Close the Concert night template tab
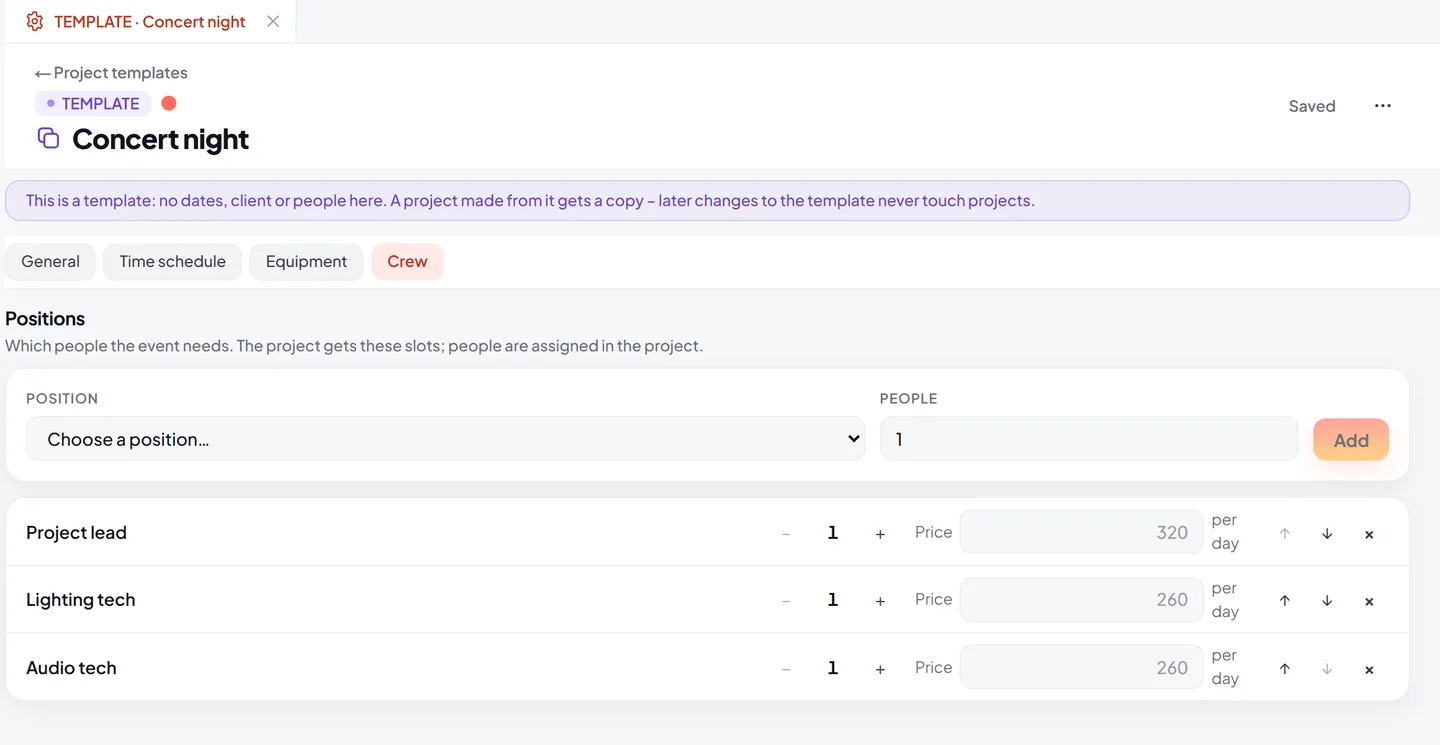This screenshot has height=745, width=1440. 273,21
